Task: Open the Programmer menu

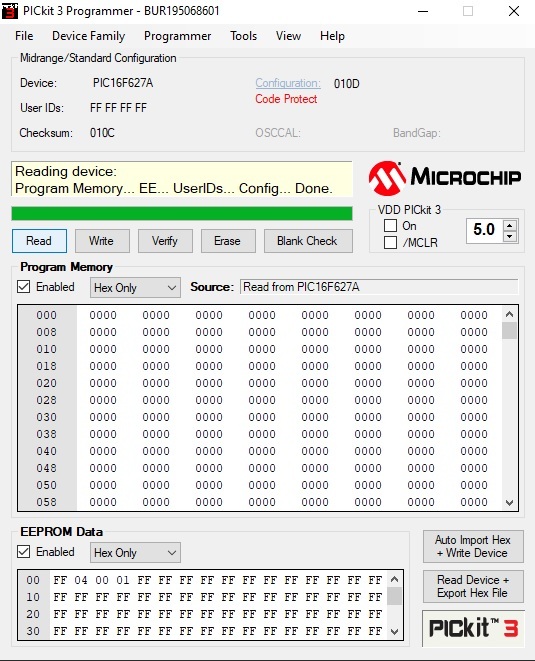Action: 177,36
